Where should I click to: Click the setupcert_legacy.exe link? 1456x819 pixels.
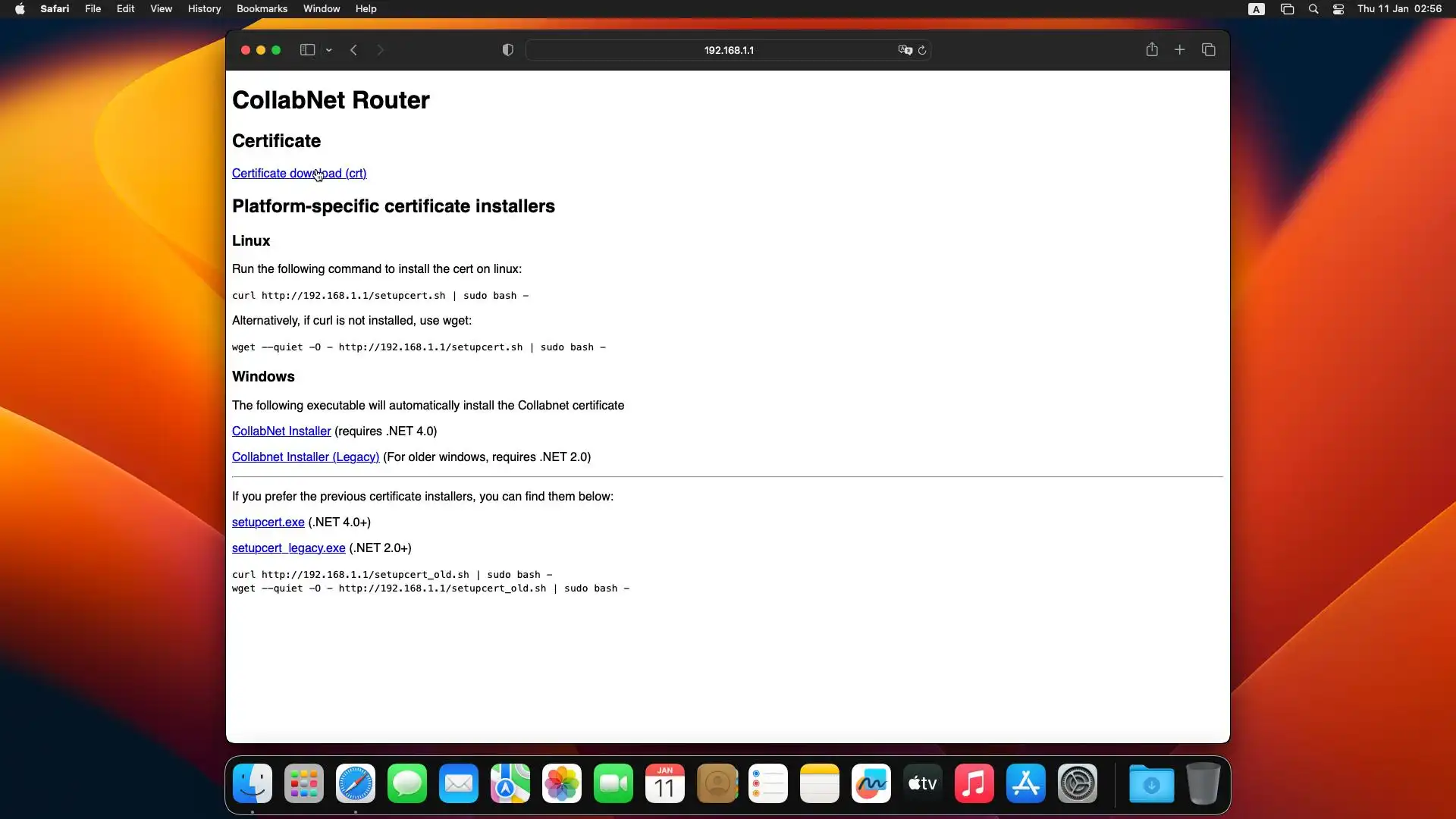(288, 548)
